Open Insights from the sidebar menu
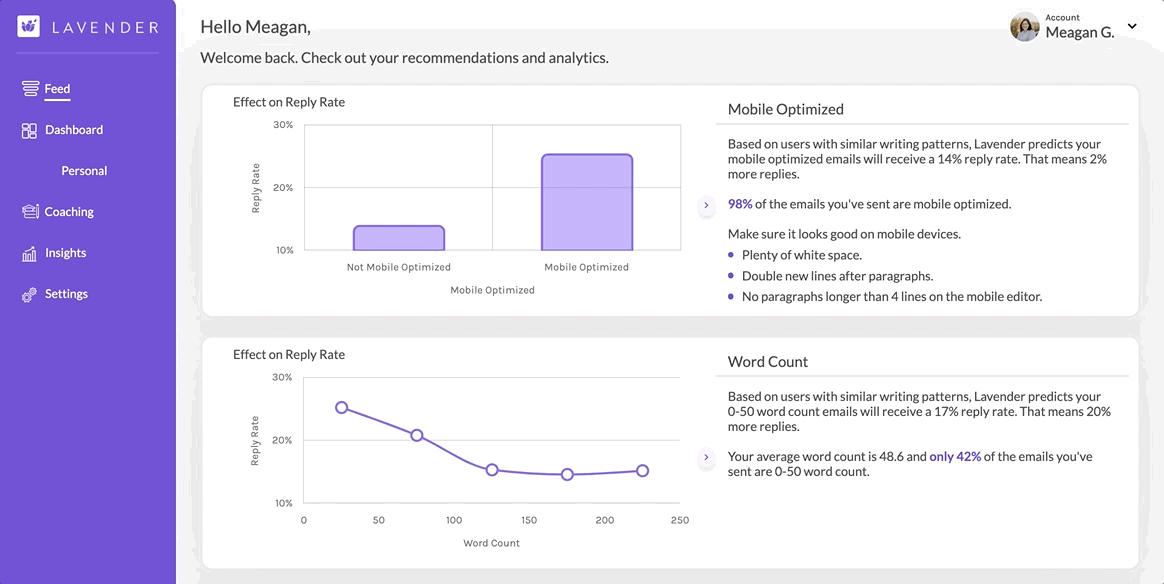The image size is (1164, 584). point(65,252)
